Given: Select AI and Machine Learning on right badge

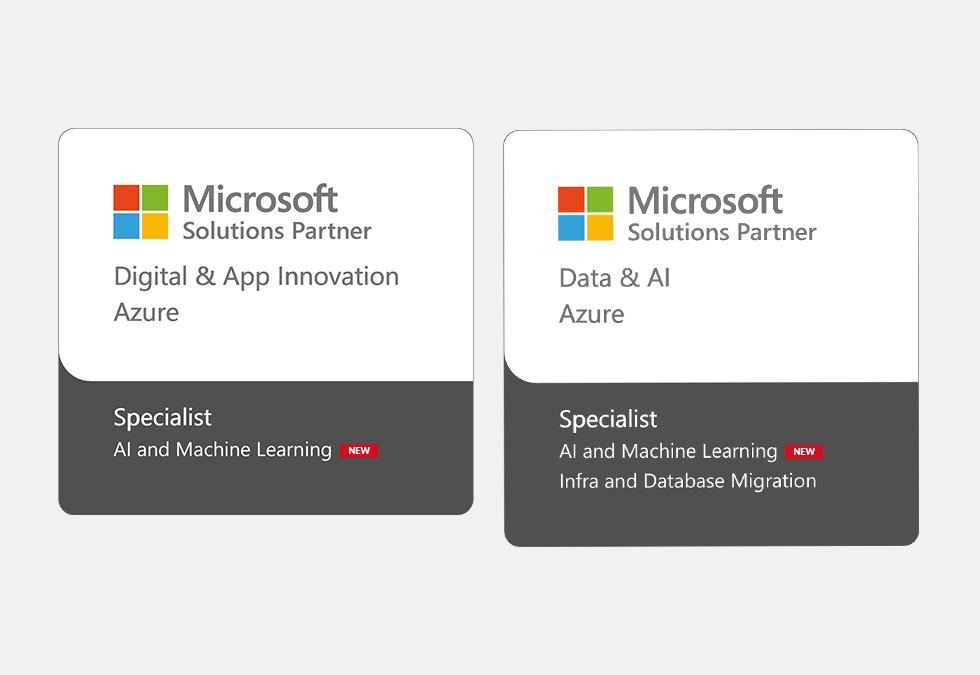Looking at the screenshot, I should [668, 451].
